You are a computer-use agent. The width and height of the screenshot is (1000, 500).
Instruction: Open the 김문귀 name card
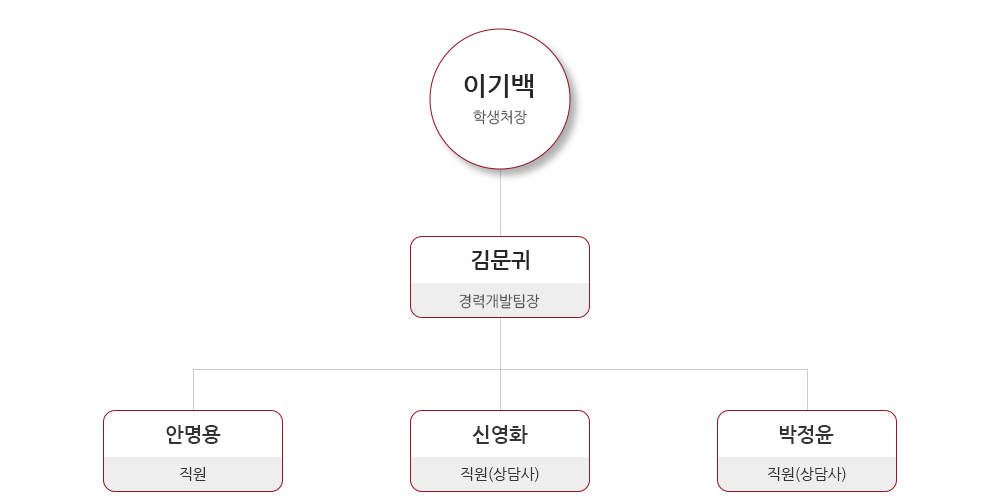coord(500,261)
